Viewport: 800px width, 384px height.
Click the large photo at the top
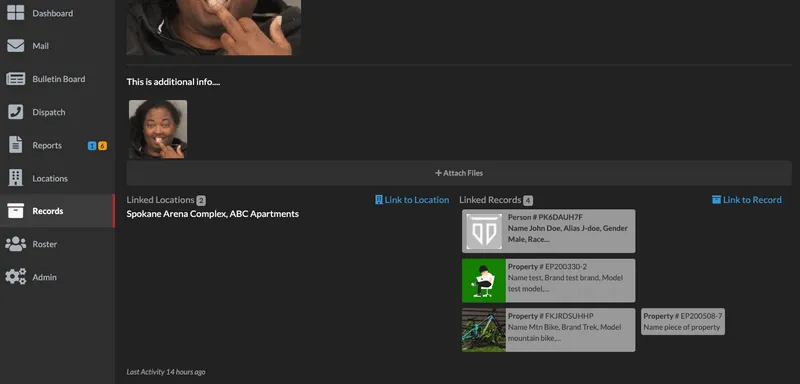[x=214, y=27]
